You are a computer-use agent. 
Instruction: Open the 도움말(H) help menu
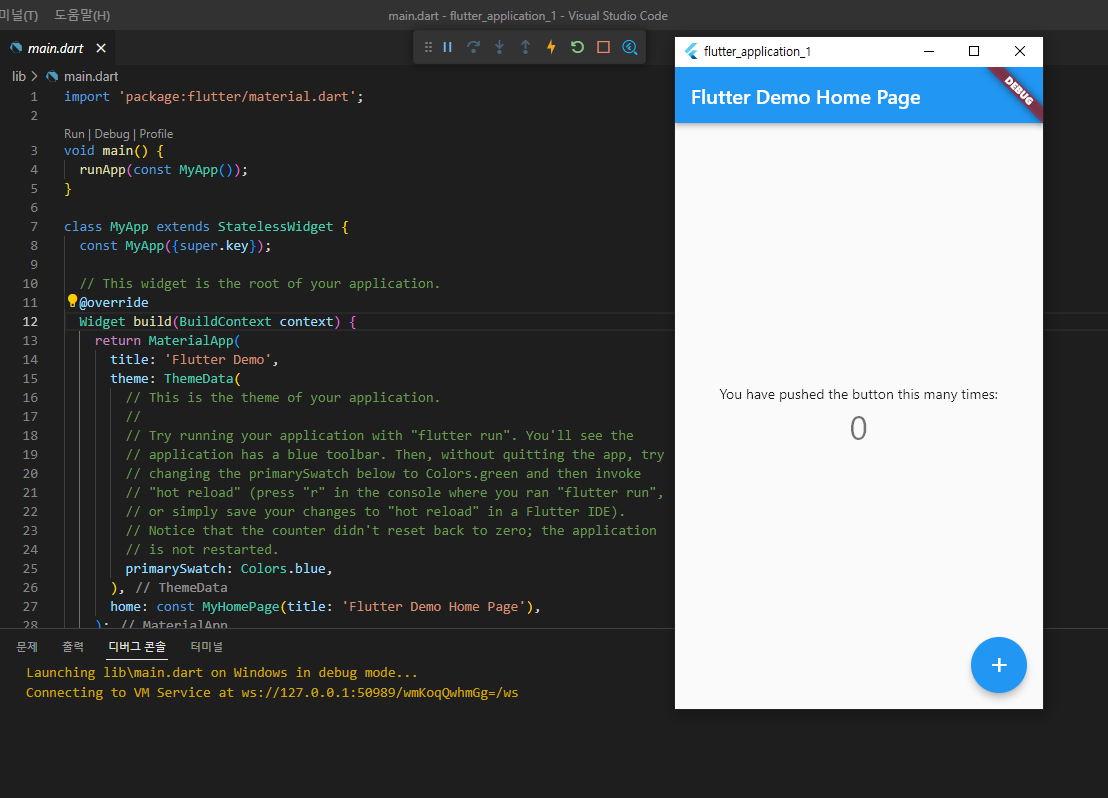click(82, 15)
